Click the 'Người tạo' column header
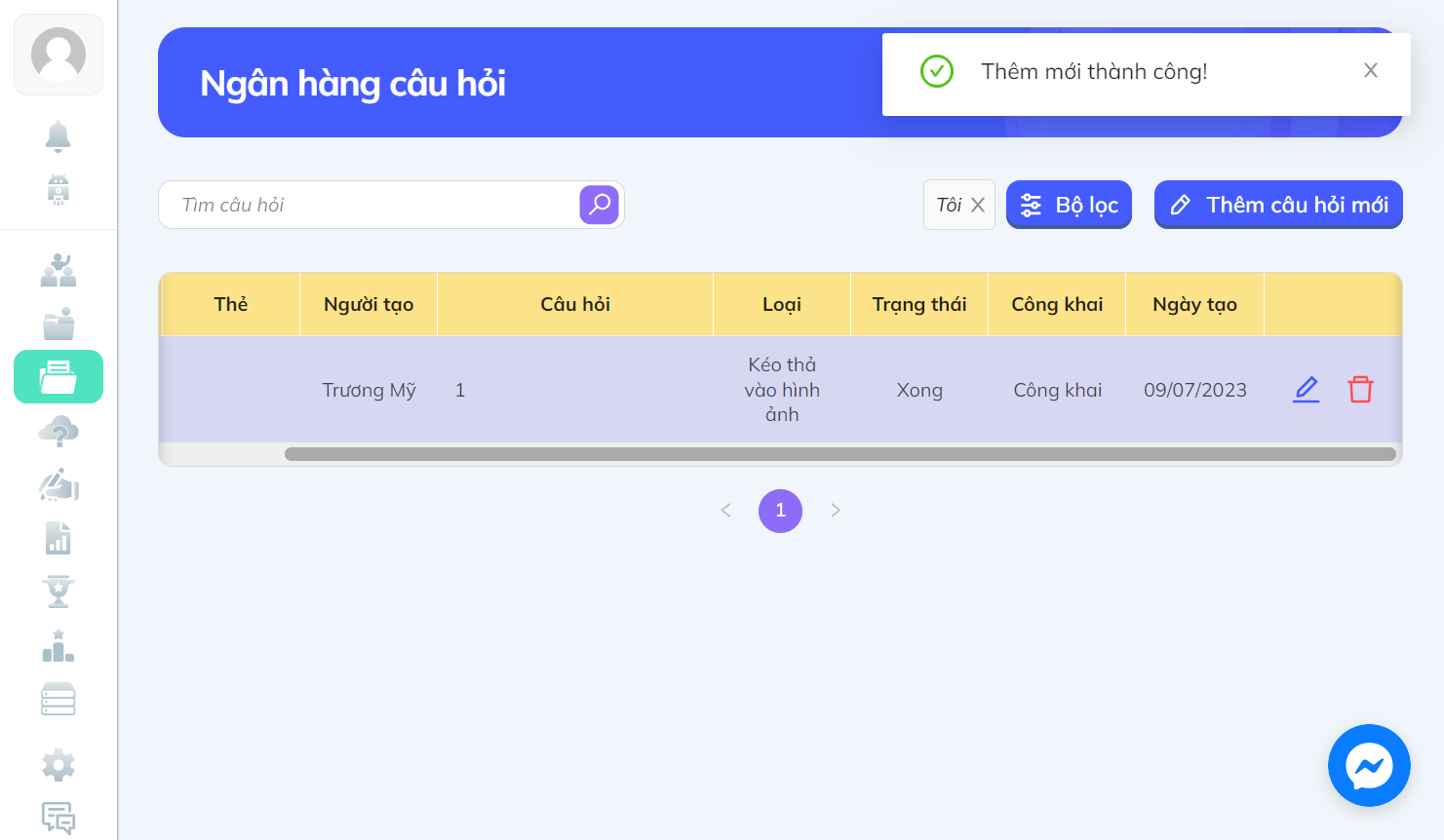The height and width of the screenshot is (840, 1444). click(369, 304)
